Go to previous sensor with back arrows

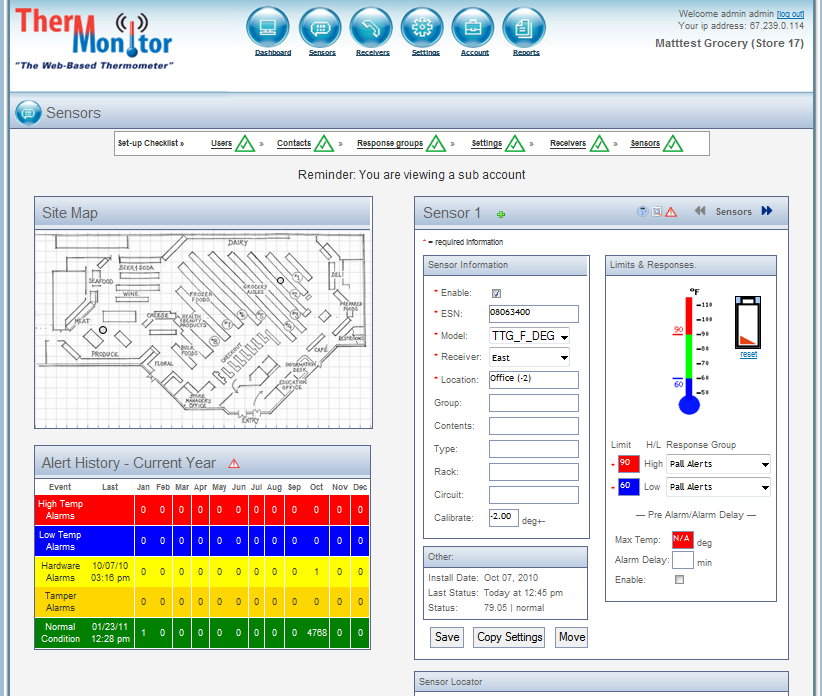(x=700, y=211)
